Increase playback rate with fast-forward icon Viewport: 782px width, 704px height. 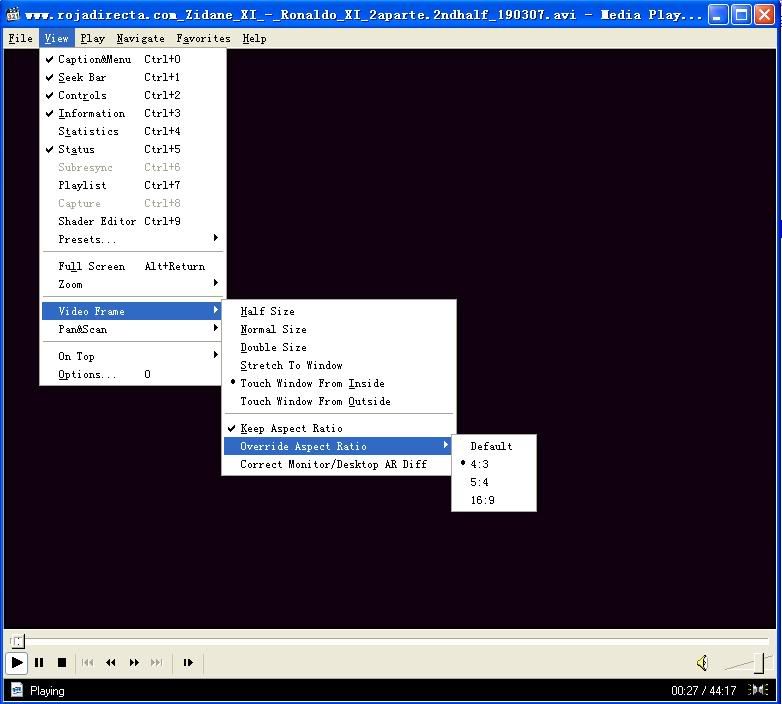134,663
